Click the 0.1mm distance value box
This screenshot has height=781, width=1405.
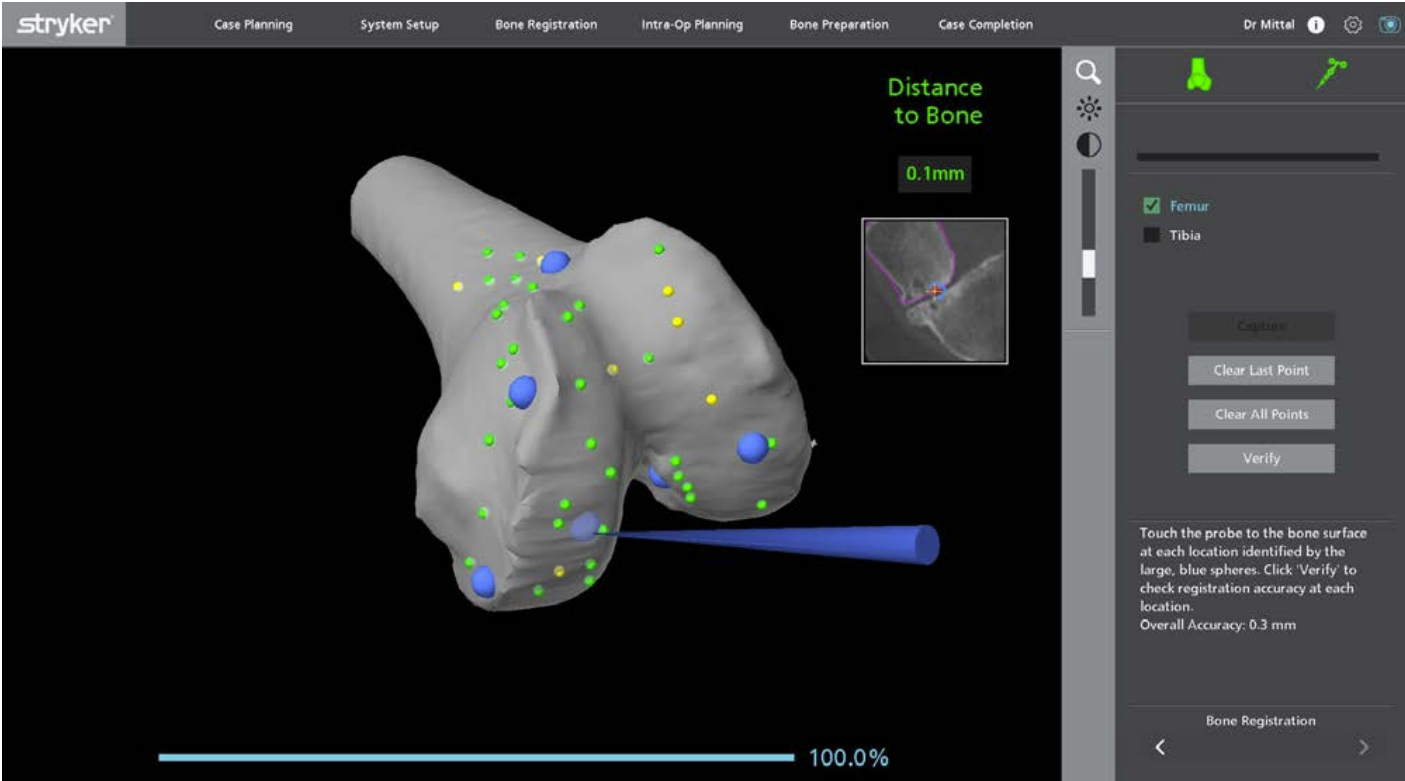pos(934,174)
